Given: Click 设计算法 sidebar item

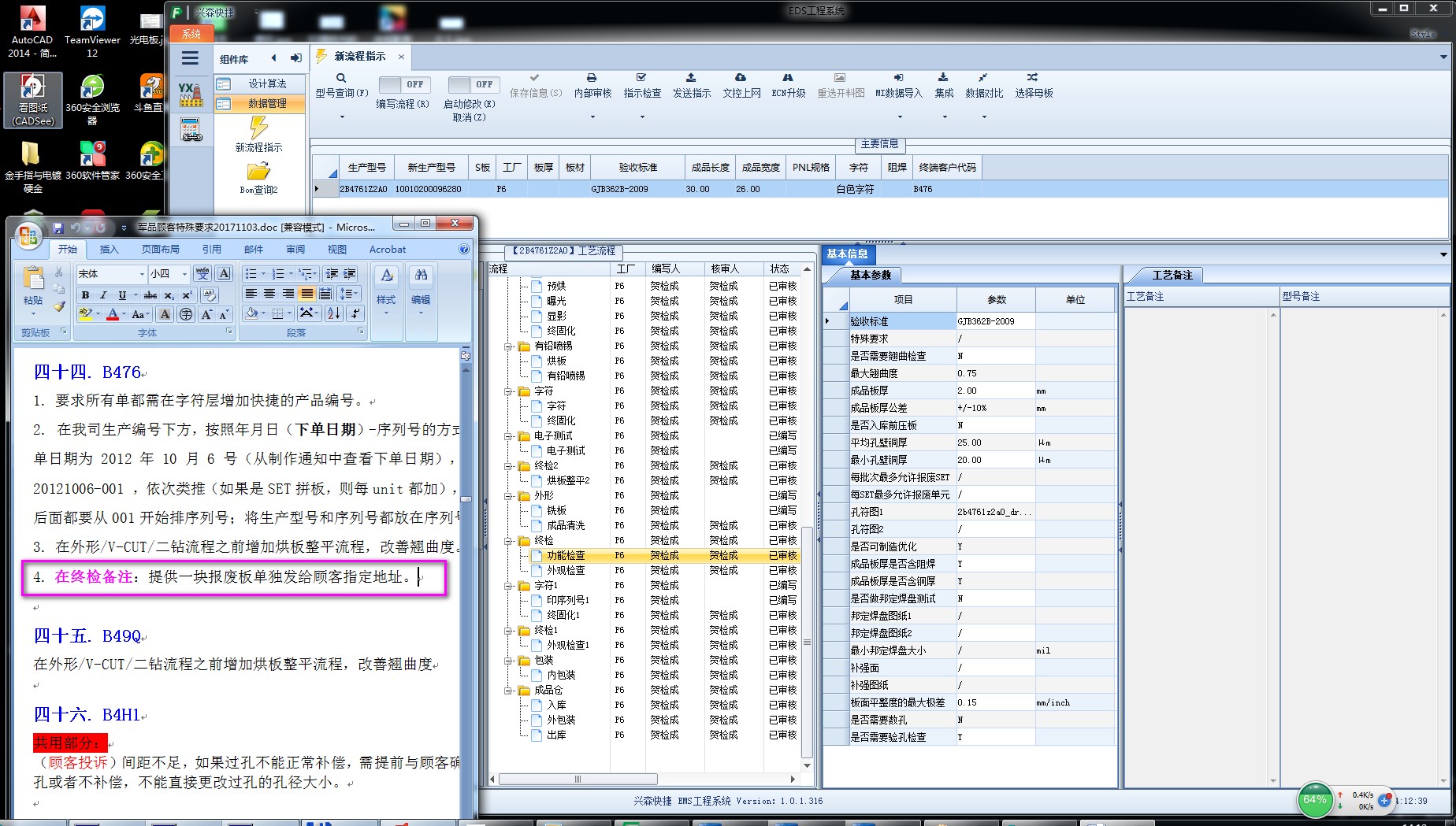Looking at the screenshot, I should click(260, 83).
